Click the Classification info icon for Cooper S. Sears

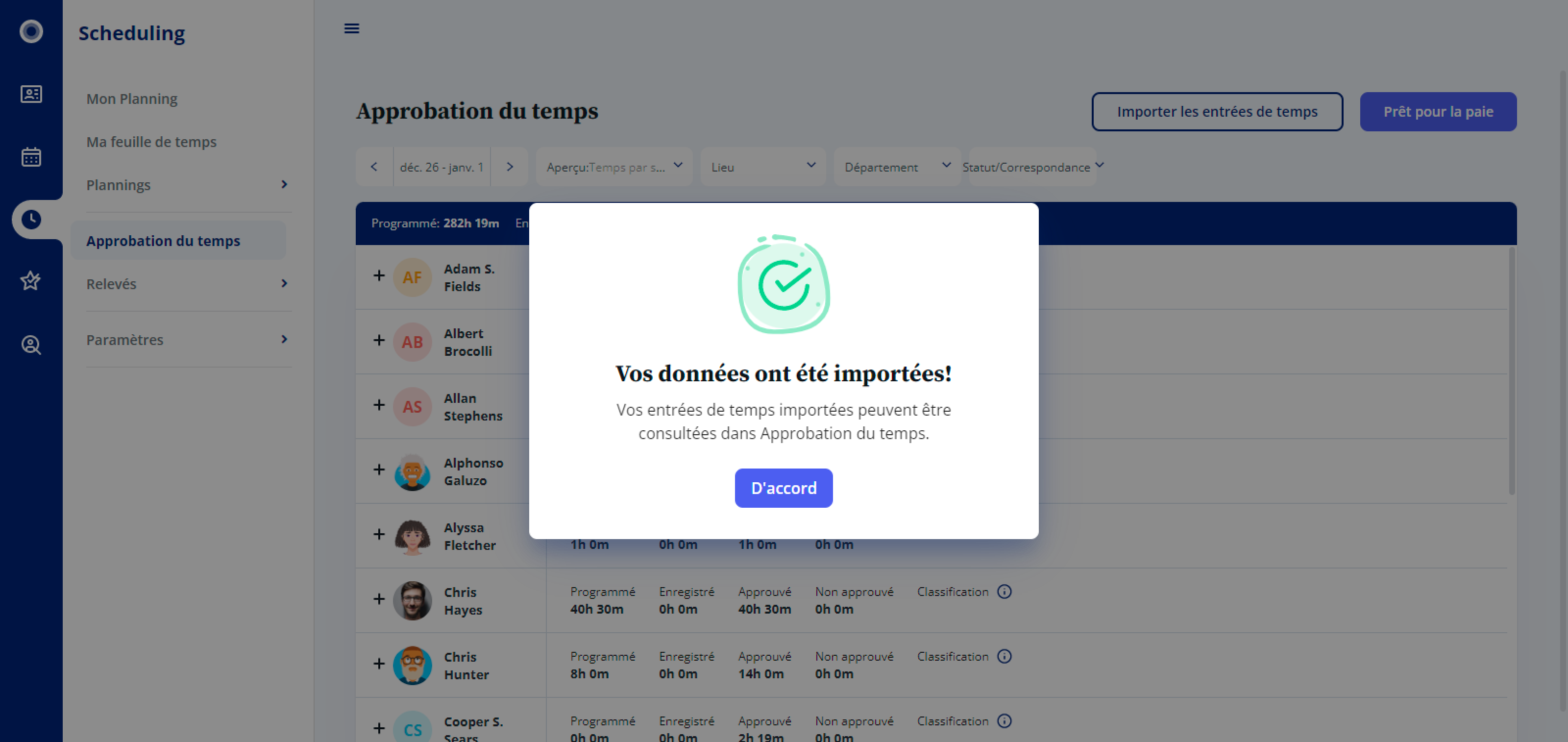click(1004, 721)
